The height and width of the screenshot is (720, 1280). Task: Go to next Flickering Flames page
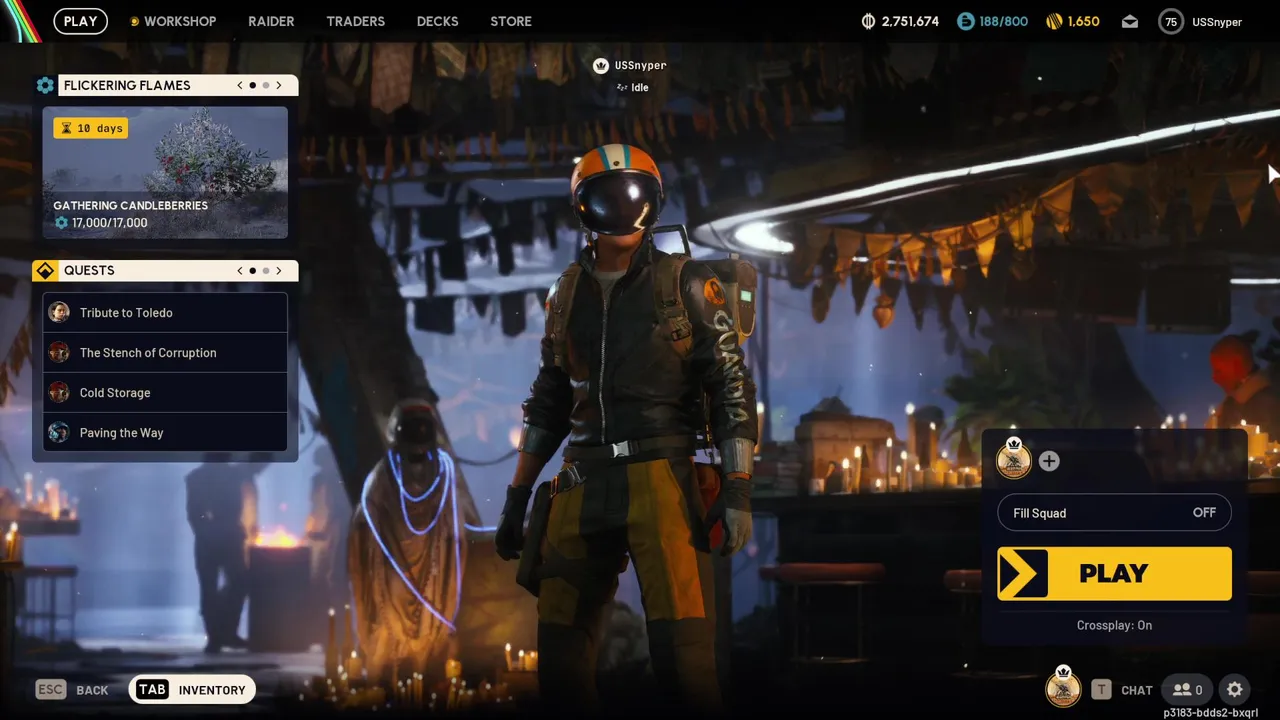tap(279, 86)
